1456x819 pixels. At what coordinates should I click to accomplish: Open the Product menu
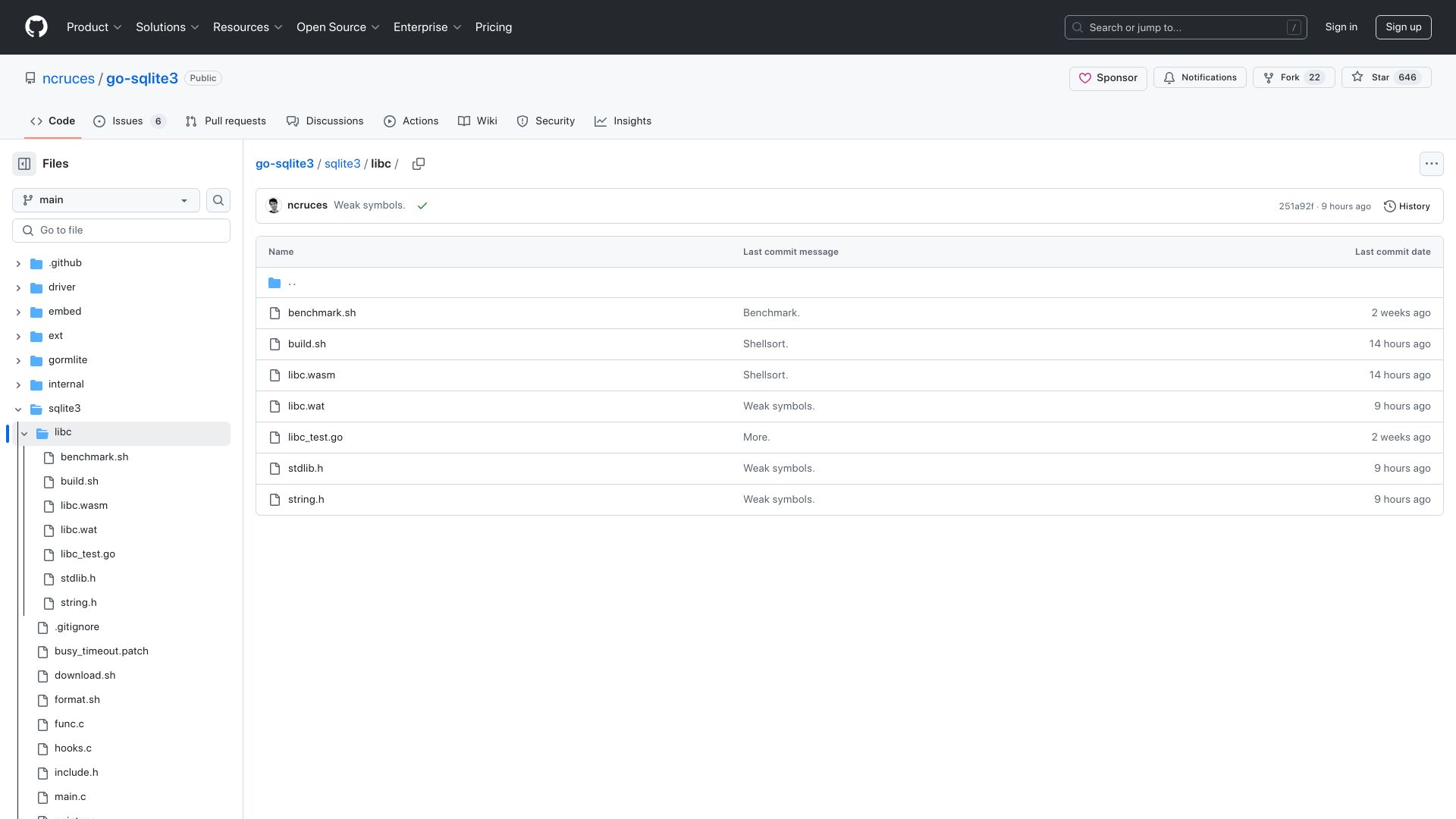(94, 27)
